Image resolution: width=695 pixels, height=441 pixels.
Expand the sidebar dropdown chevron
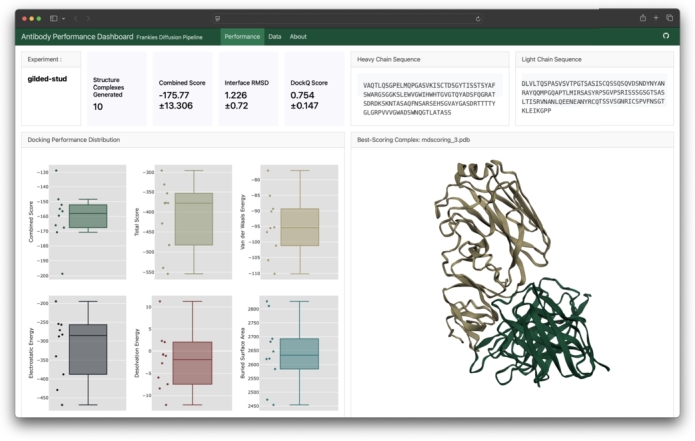point(63,18)
